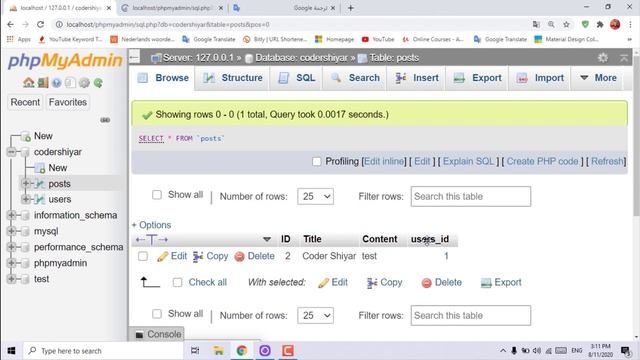Enable the Profiling checkbox
640x360 pixels.
click(316, 162)
